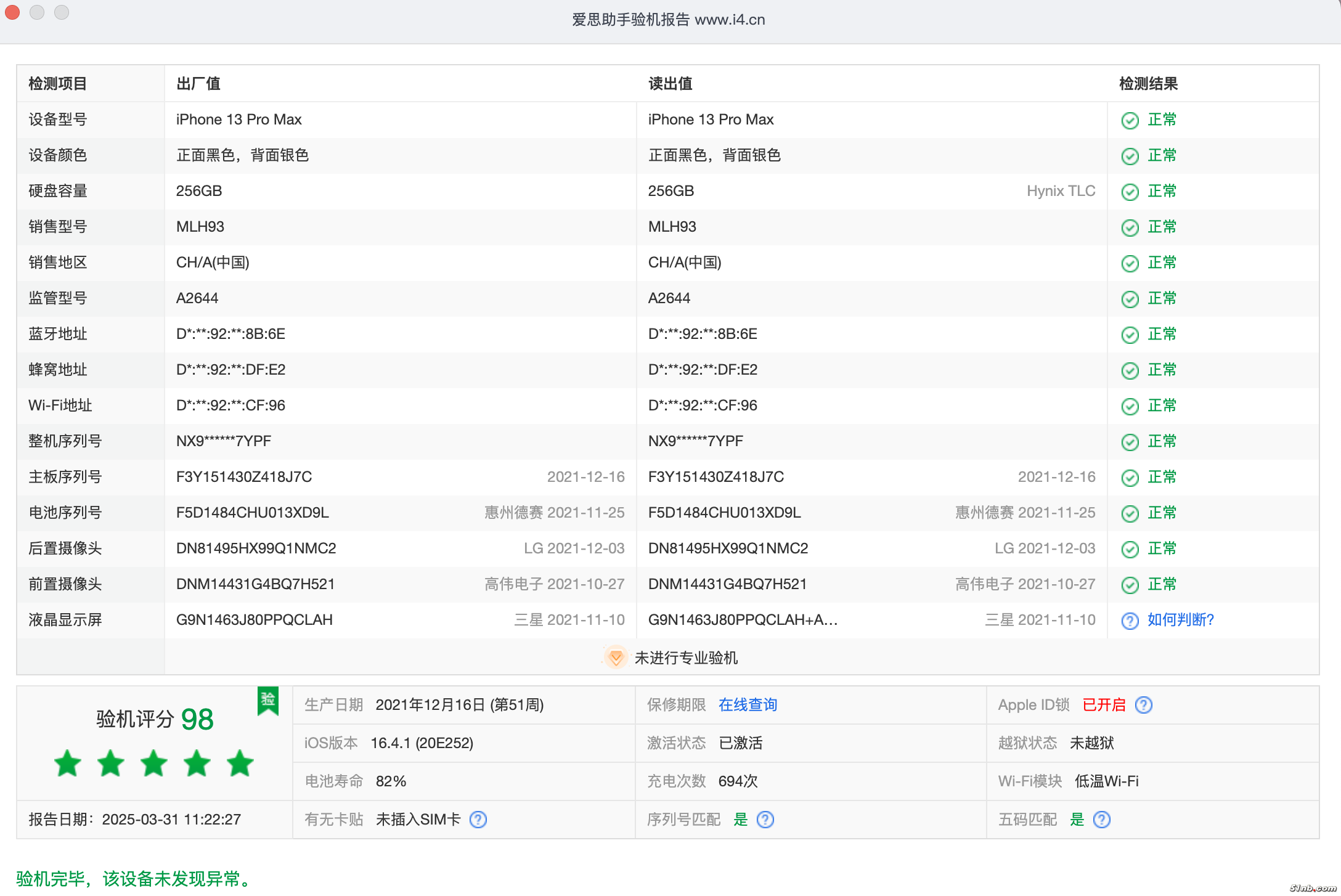Open 在线查询 warranty lookup link

[748, 705]
